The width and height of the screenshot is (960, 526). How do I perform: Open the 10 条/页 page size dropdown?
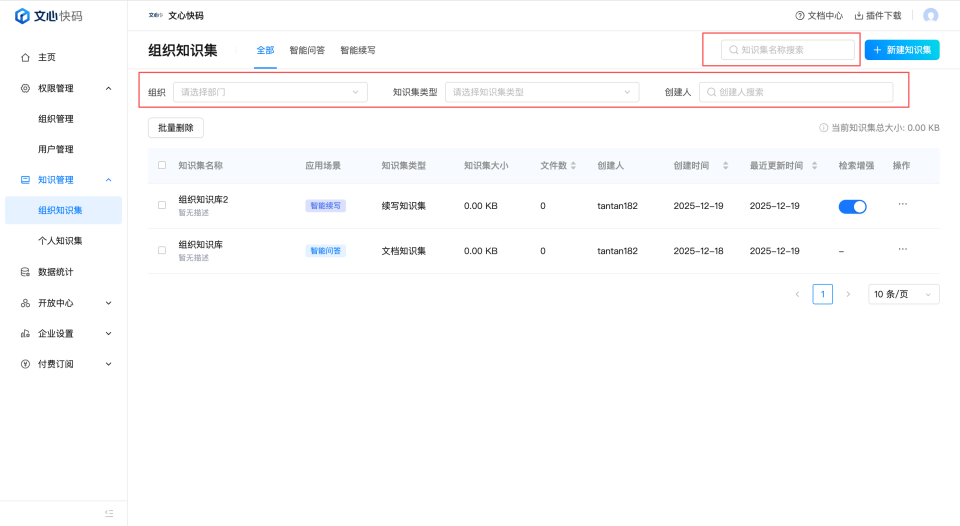click(903, 294)
